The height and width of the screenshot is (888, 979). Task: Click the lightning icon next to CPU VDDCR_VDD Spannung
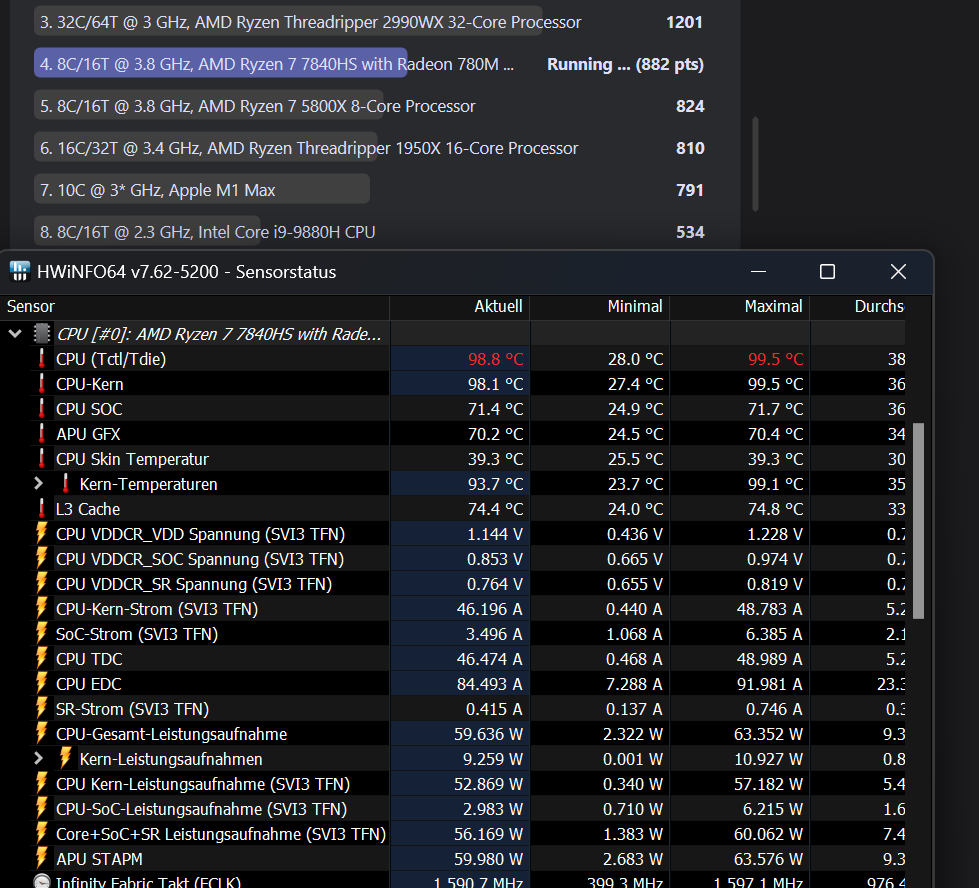point(43,534)
